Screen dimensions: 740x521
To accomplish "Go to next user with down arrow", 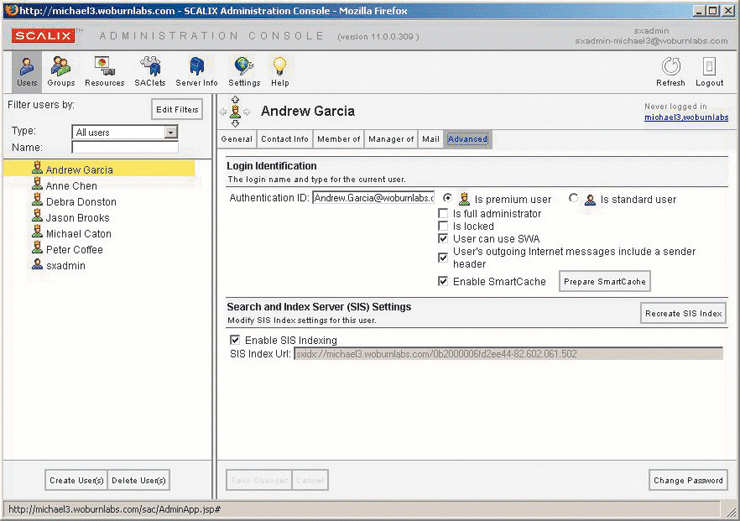I will pos(235,123).
